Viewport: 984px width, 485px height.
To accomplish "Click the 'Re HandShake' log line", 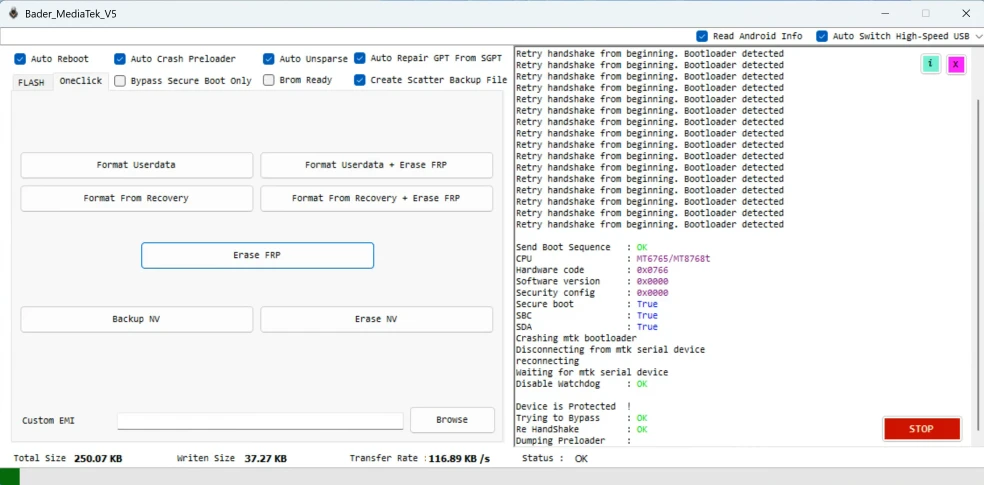I will pos(581,429).
